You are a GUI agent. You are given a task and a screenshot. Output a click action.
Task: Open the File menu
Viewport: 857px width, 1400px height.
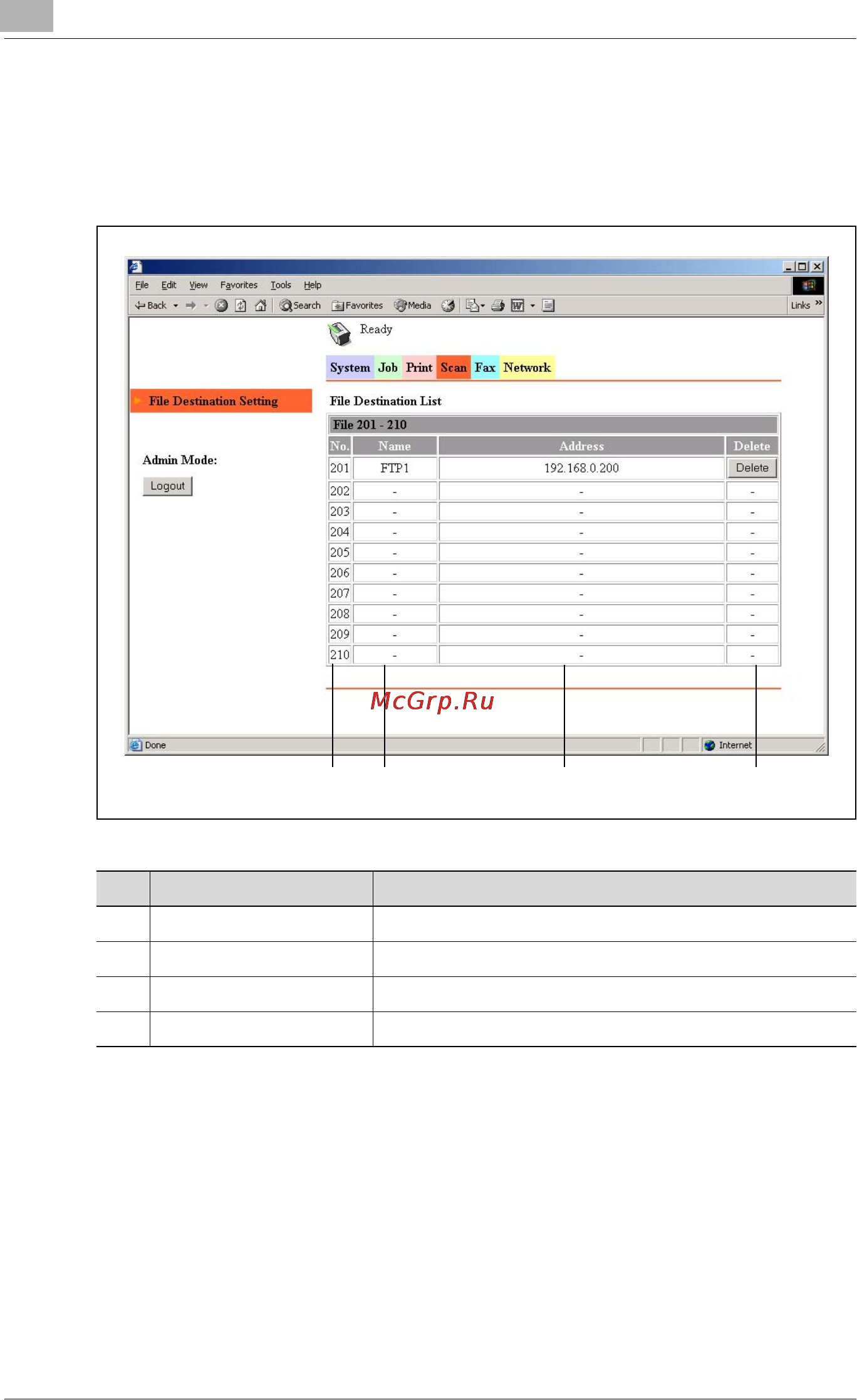coord(142,285)
